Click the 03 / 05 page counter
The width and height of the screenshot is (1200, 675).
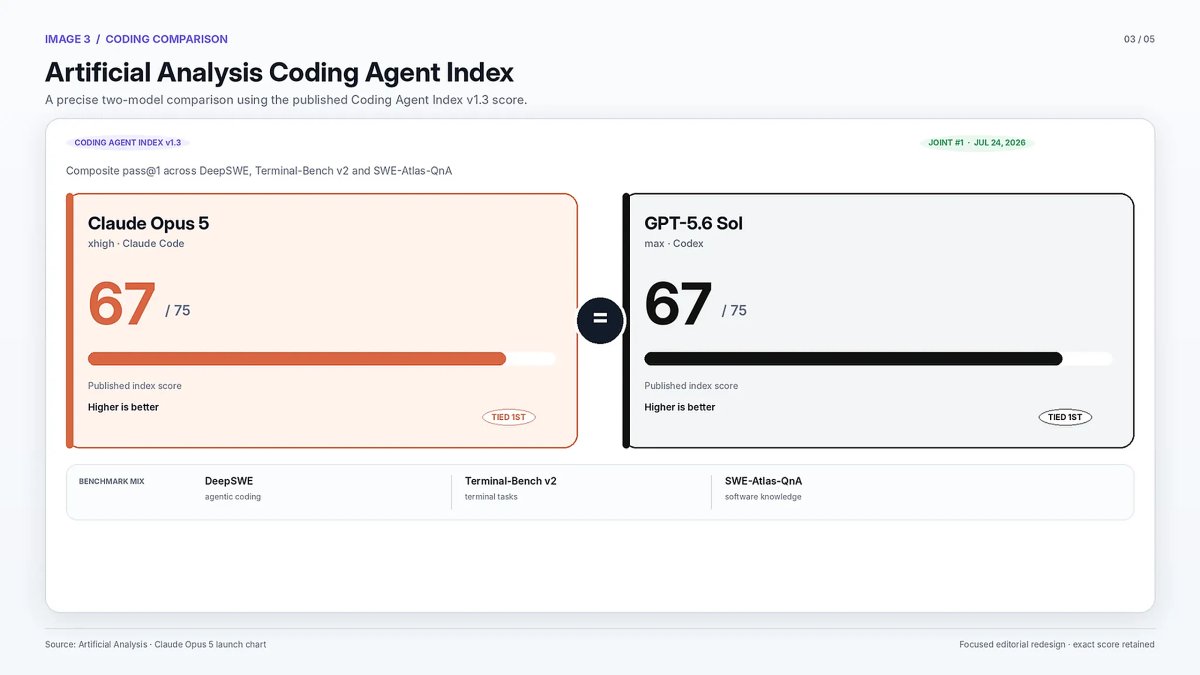tap(1139, 39)
